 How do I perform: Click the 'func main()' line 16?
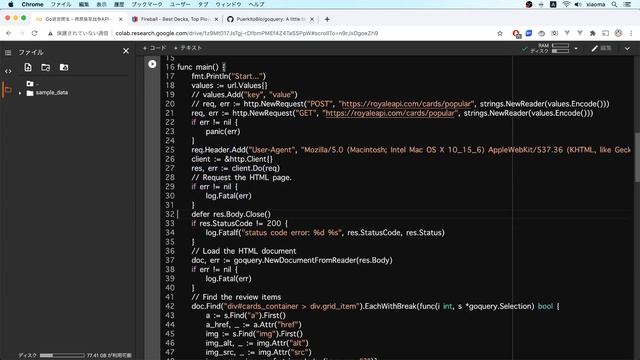(201, 67)
